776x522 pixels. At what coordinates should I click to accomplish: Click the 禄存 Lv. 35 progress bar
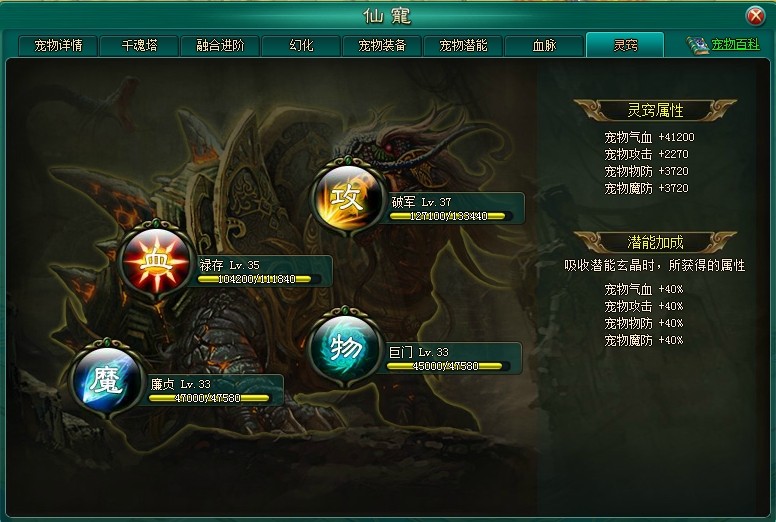point(255,279)
